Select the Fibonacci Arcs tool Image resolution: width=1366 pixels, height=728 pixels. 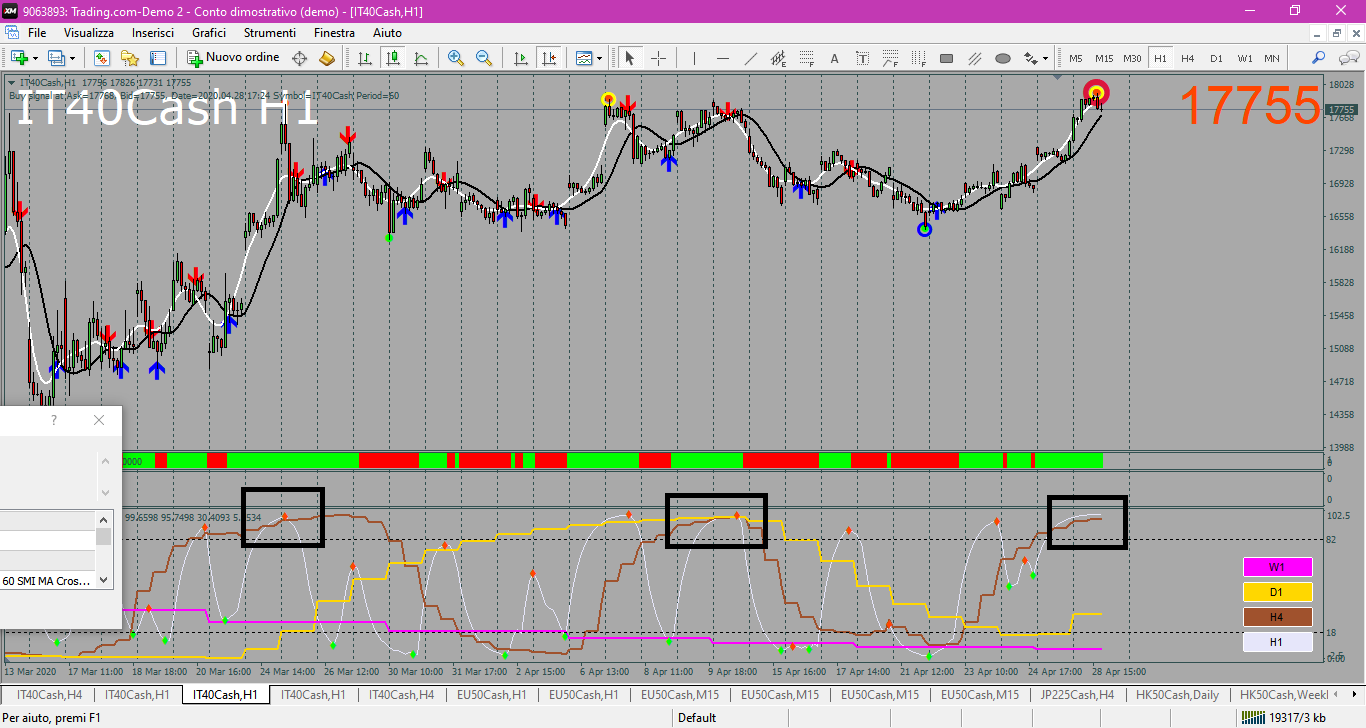891,58
